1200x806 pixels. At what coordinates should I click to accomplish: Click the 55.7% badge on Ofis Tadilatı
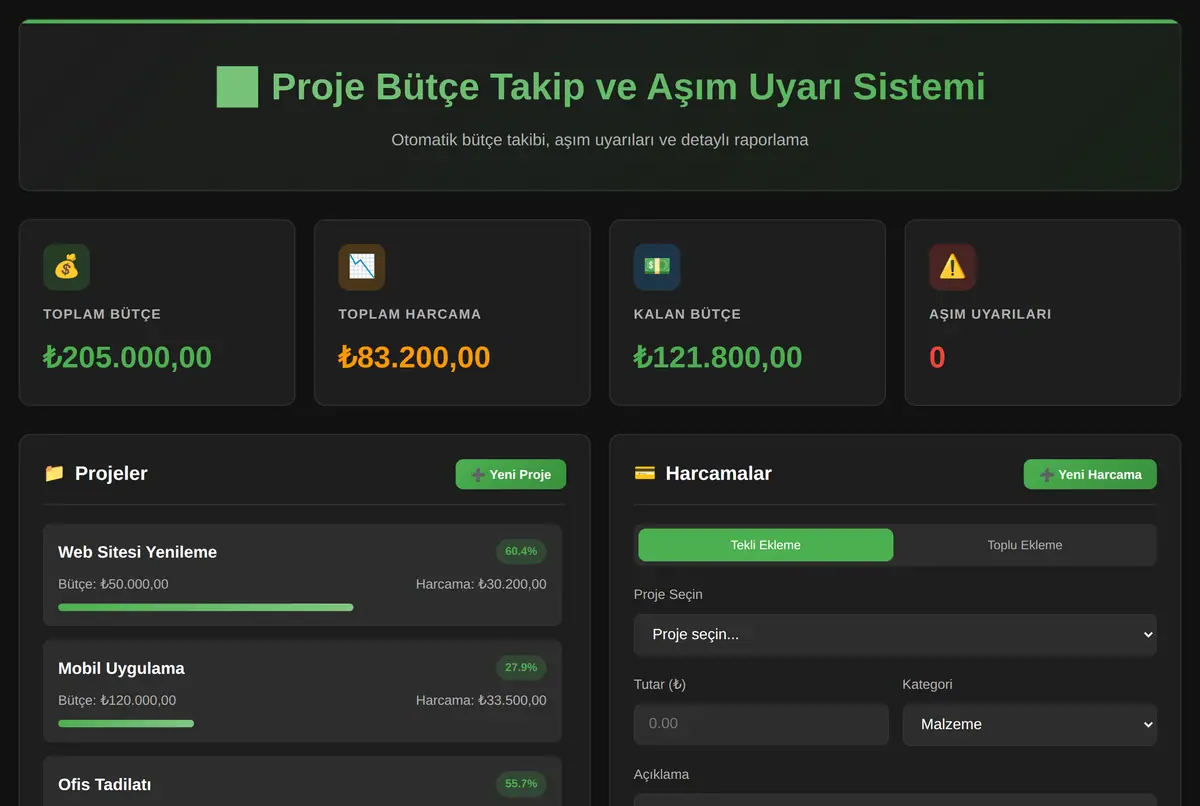click(x=521, y=783)
